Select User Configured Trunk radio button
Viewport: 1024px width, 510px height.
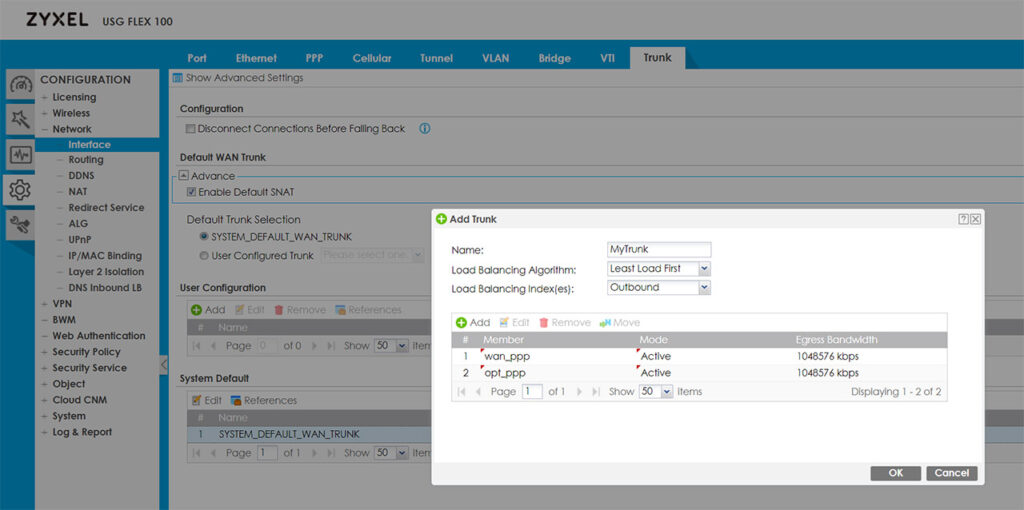pos(204,255)
